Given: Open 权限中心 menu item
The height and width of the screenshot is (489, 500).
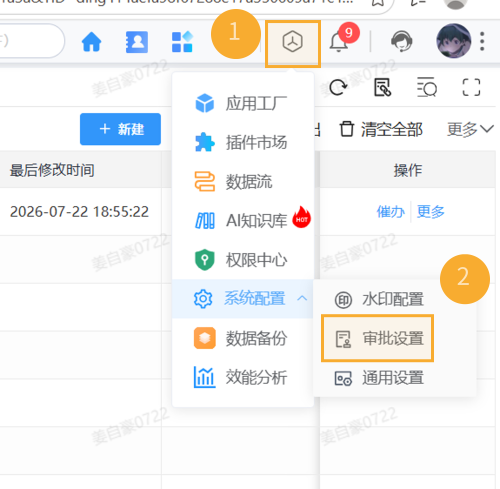Looking at the screenshot, I should click(243, 260).
